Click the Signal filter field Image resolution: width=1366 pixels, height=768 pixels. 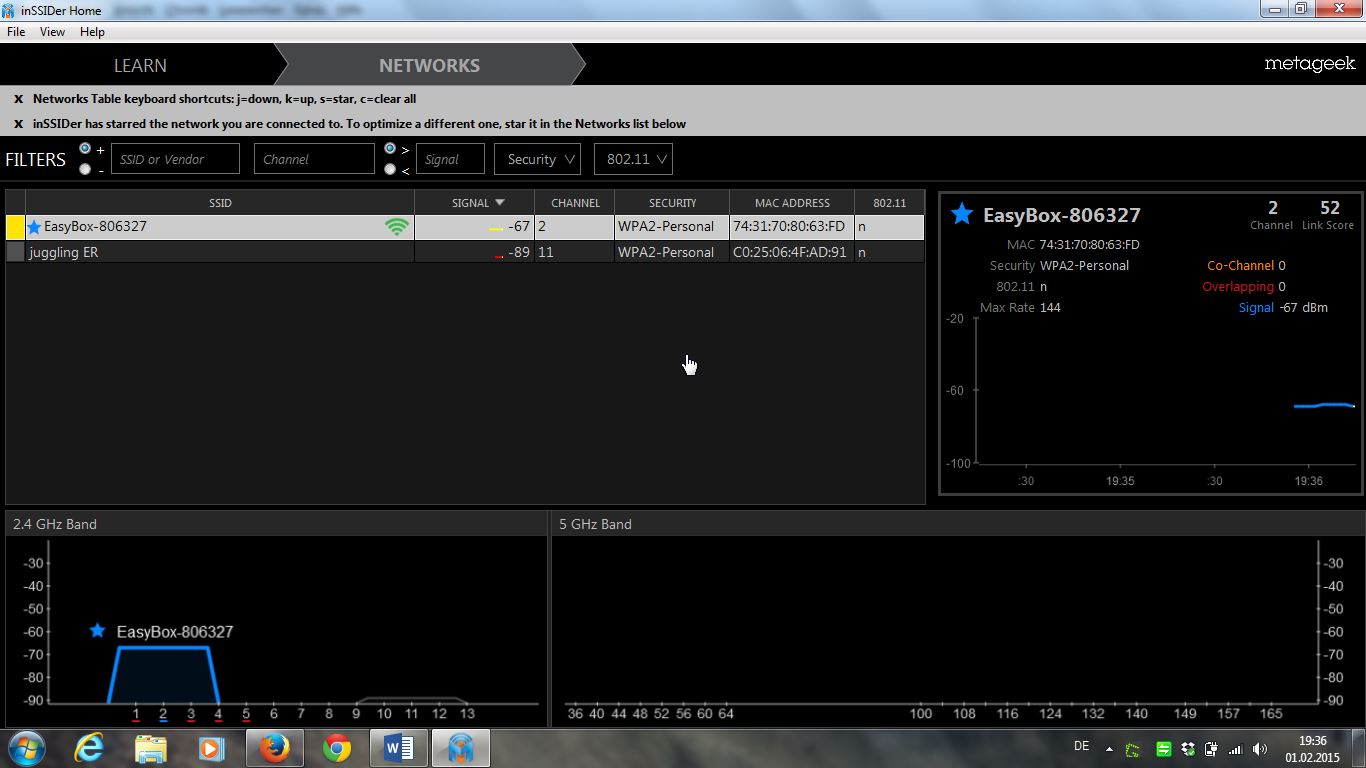point(450,159)
